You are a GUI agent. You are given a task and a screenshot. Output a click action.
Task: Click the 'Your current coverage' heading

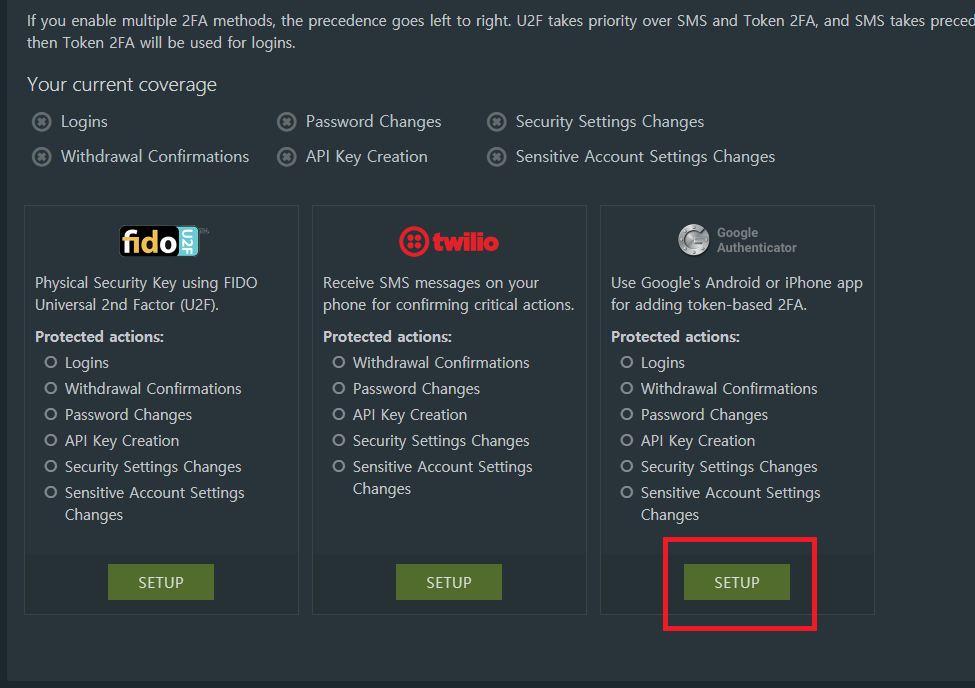(122, 85)
